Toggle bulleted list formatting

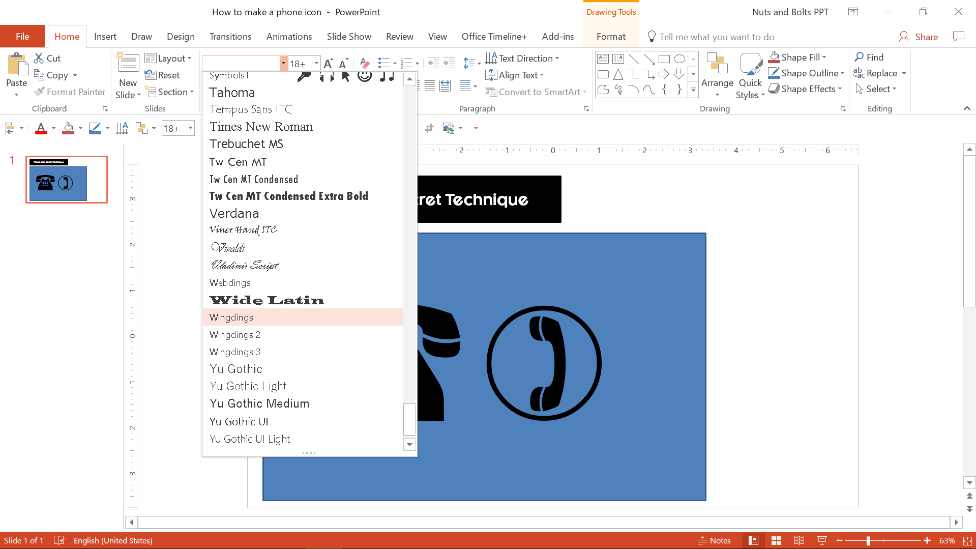(x=384, y=63)
